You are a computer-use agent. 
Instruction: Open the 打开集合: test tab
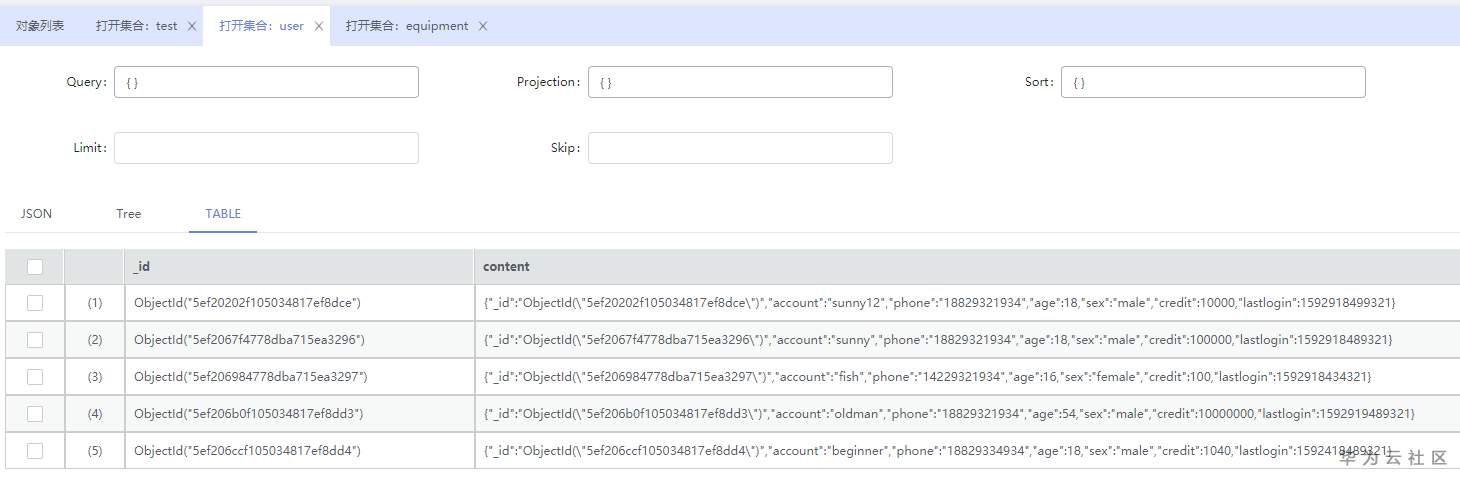click(136, 26)
